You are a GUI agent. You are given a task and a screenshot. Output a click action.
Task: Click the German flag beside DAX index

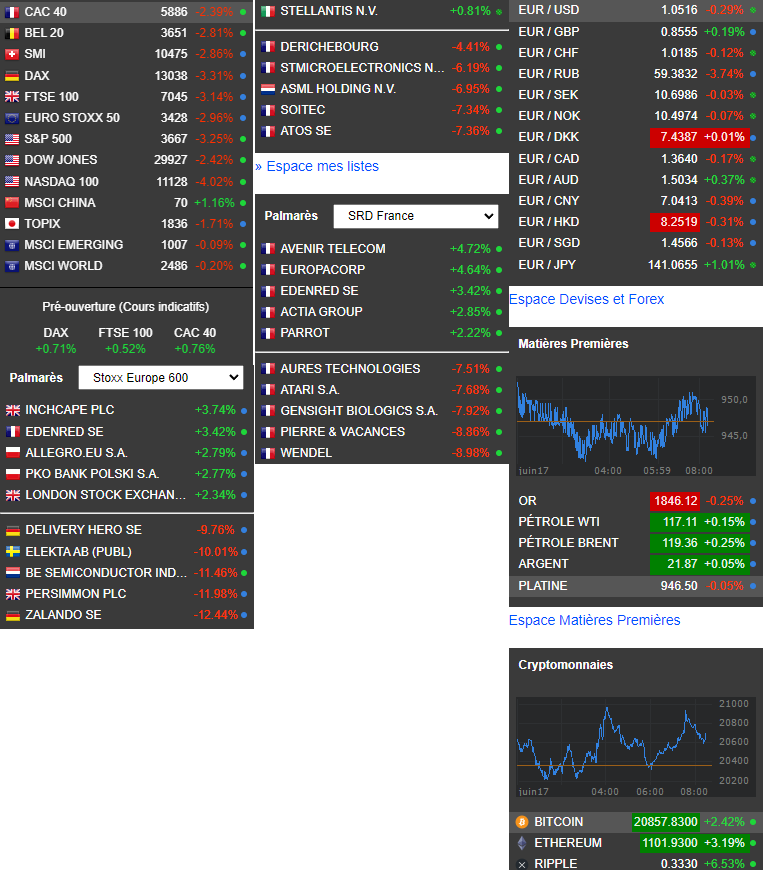pos(12,76)
